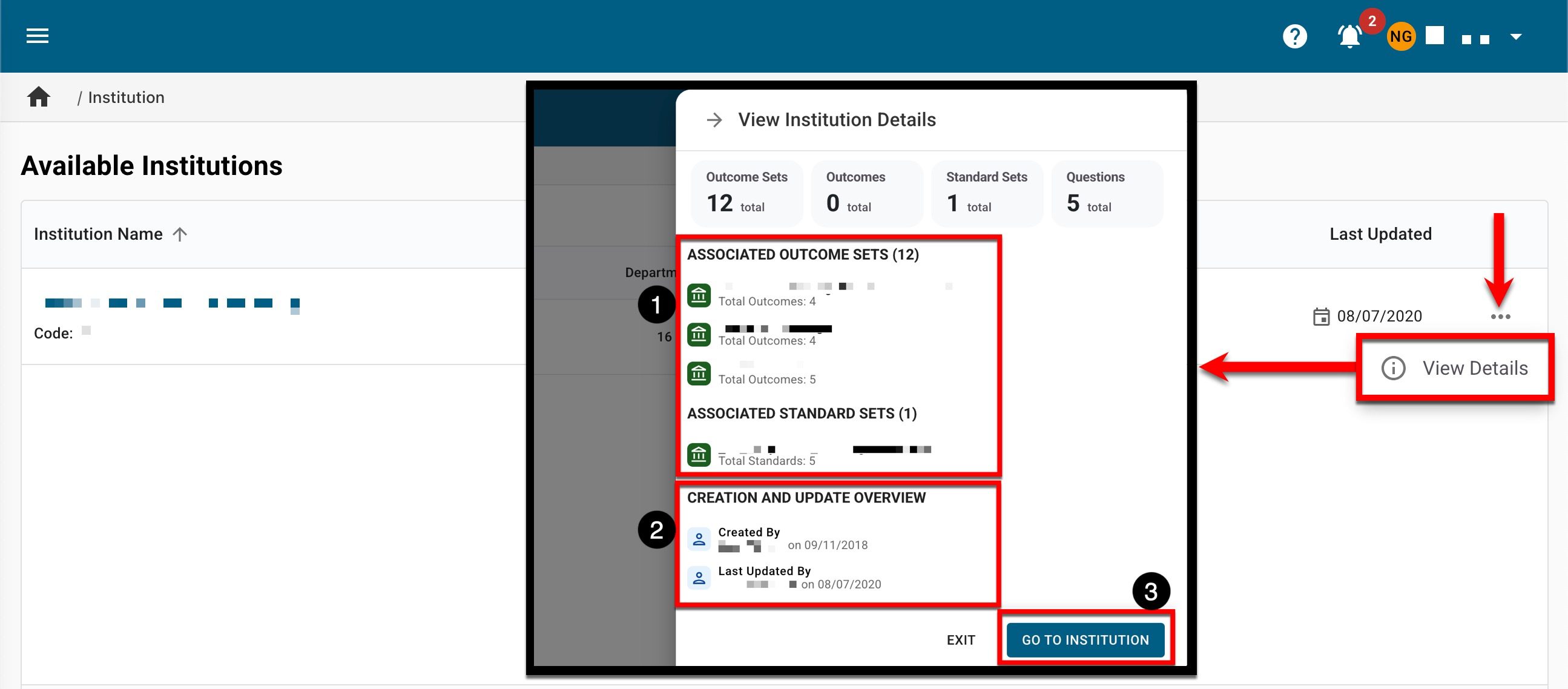Click the EXIT button
1568x689 pixels.
click(961, 640)
